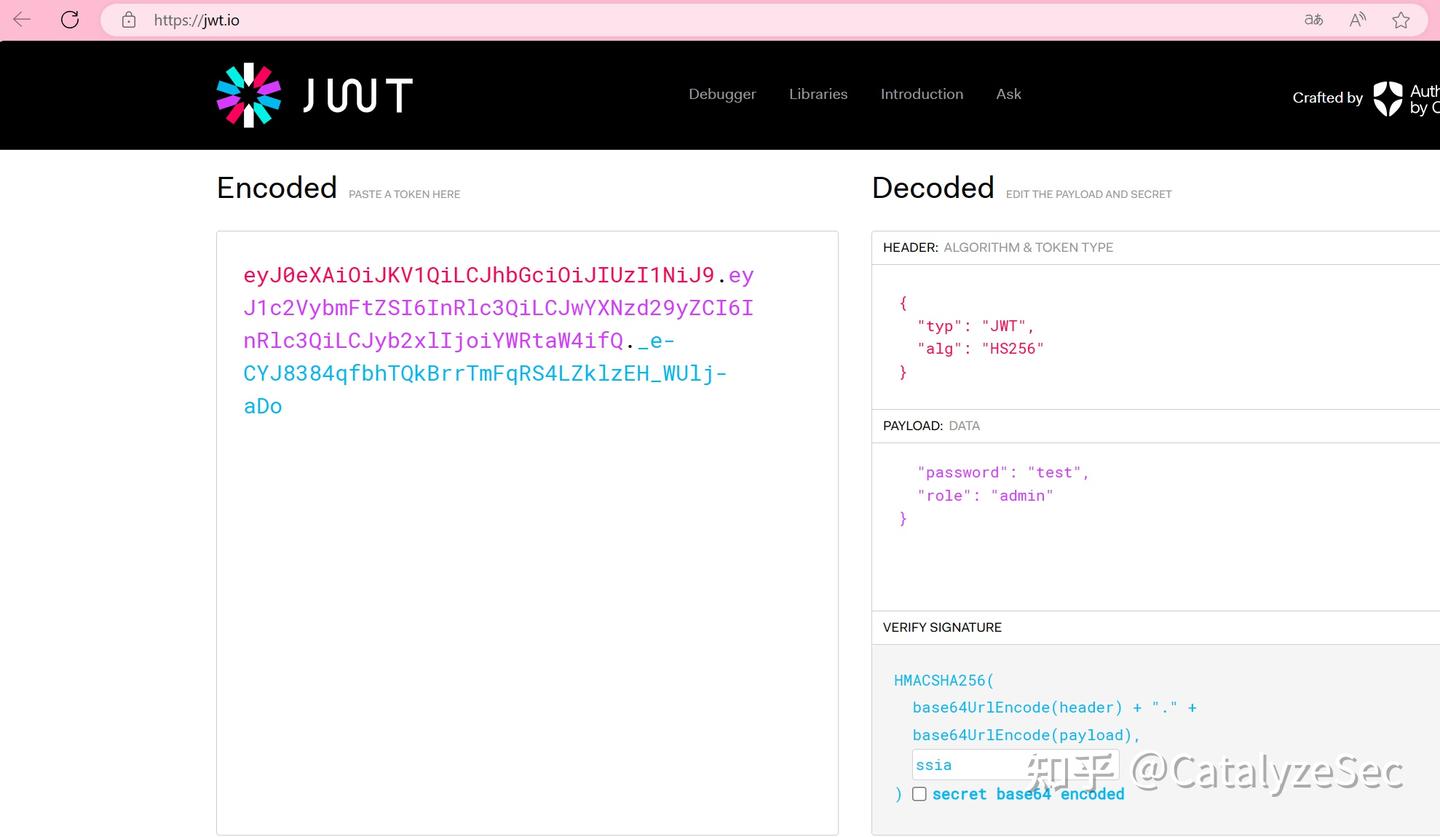The width and height of the screenshot is (1440, 837).
Task: Open the Introduction page
Action: pyautogui.click(x=921, y=94)
